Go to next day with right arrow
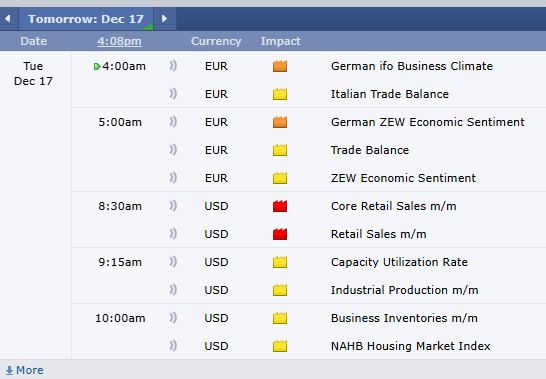The height and width of the screenshot is (379, 546). (164, 18)
